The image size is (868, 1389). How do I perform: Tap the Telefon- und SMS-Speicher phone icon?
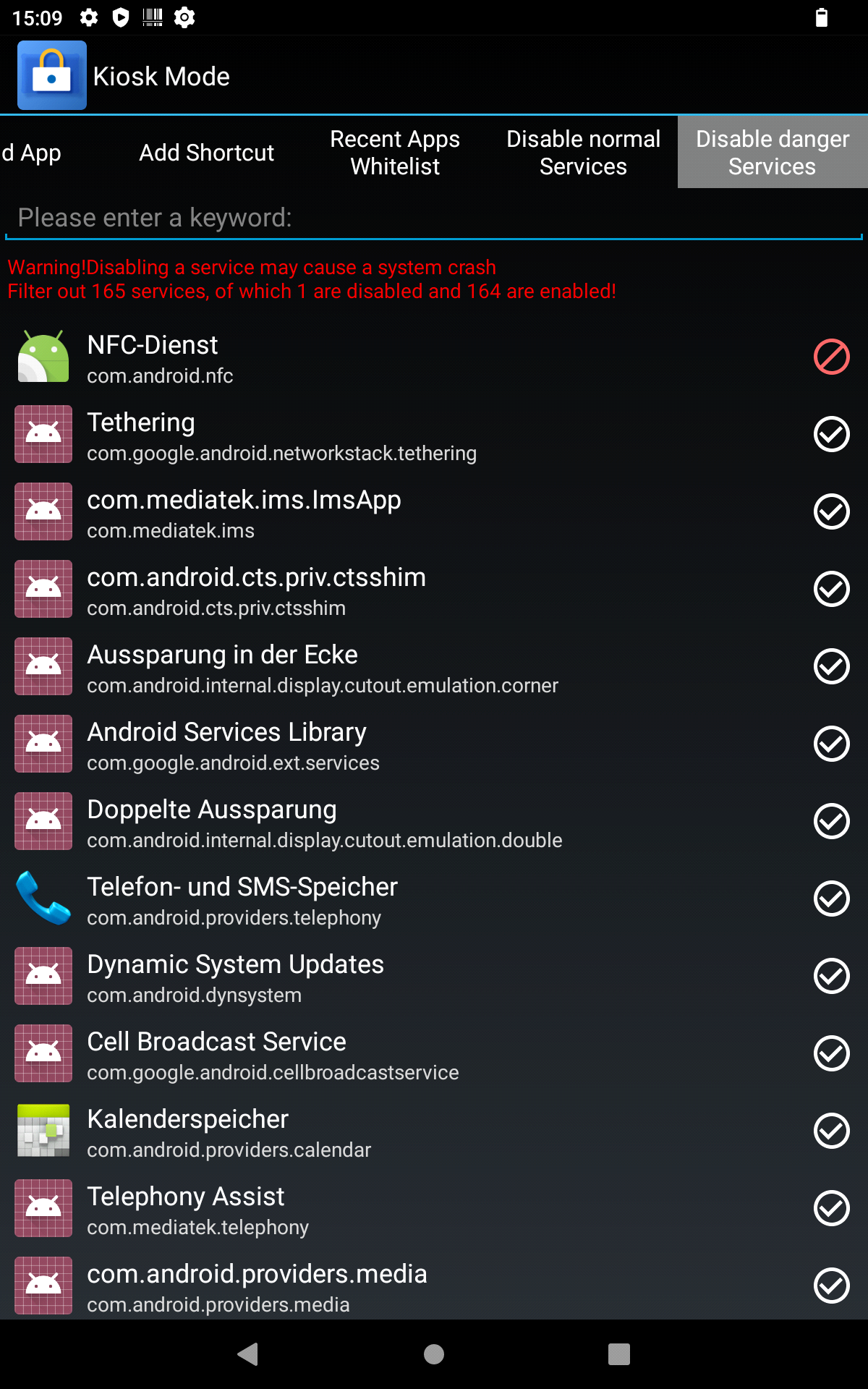coord(43,899)
